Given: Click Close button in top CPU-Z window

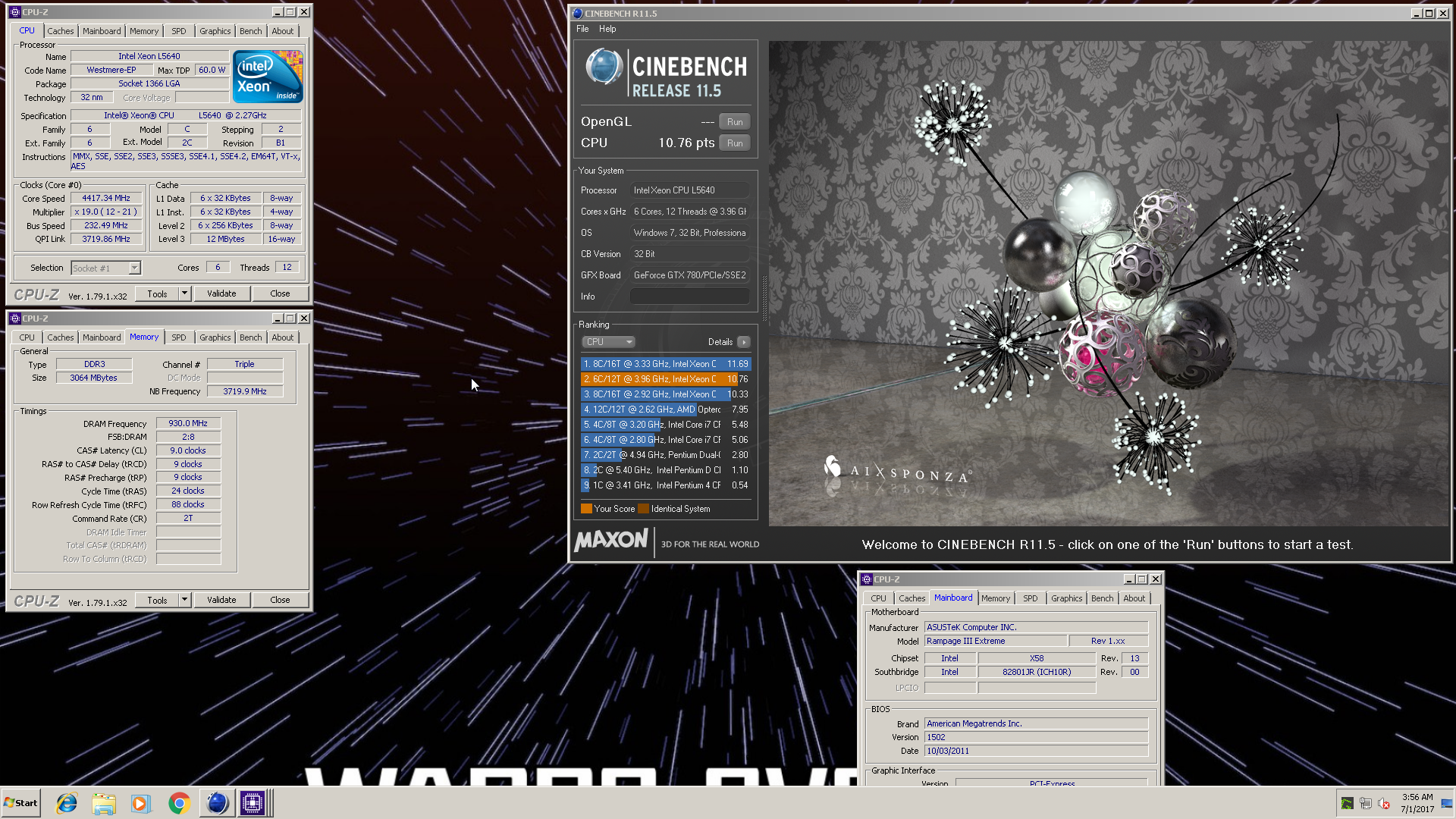Looking at the screenshot, I should tap(280, 293).
